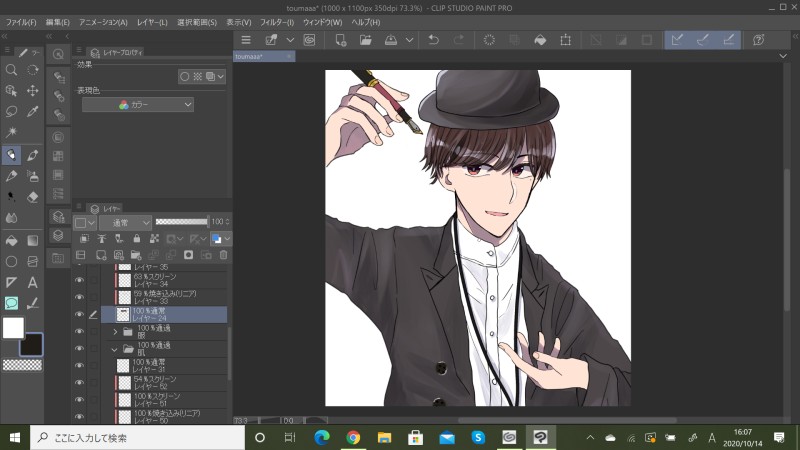Viewport: 800px width, 450px height.
Task: Open the 通常 blending mode dropdown
Action: (x=126, y=222)
